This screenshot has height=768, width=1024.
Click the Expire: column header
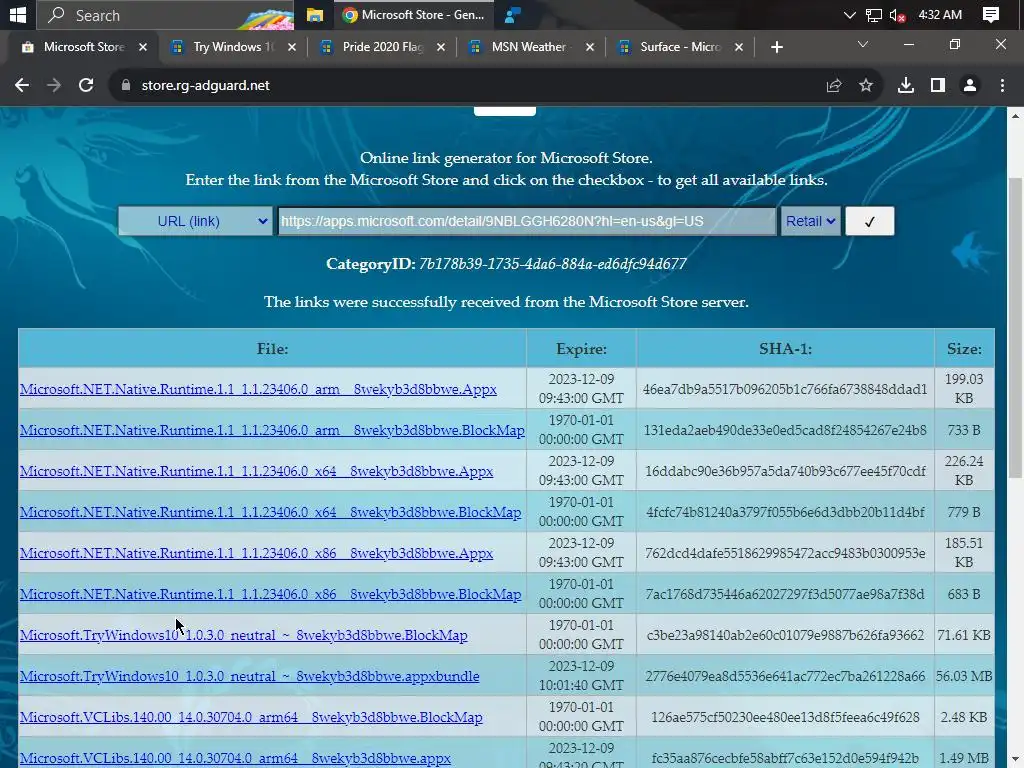tap(581, 349)
